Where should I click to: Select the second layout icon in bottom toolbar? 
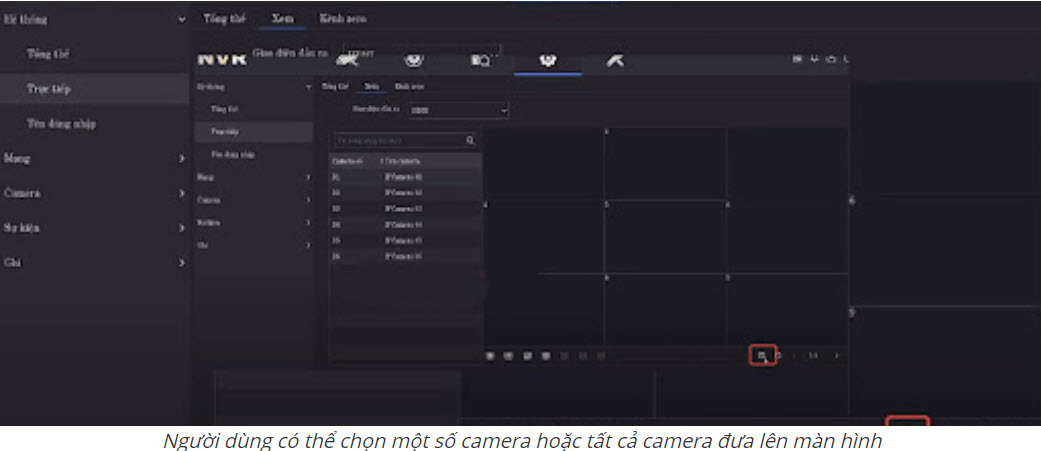[508, 355]
